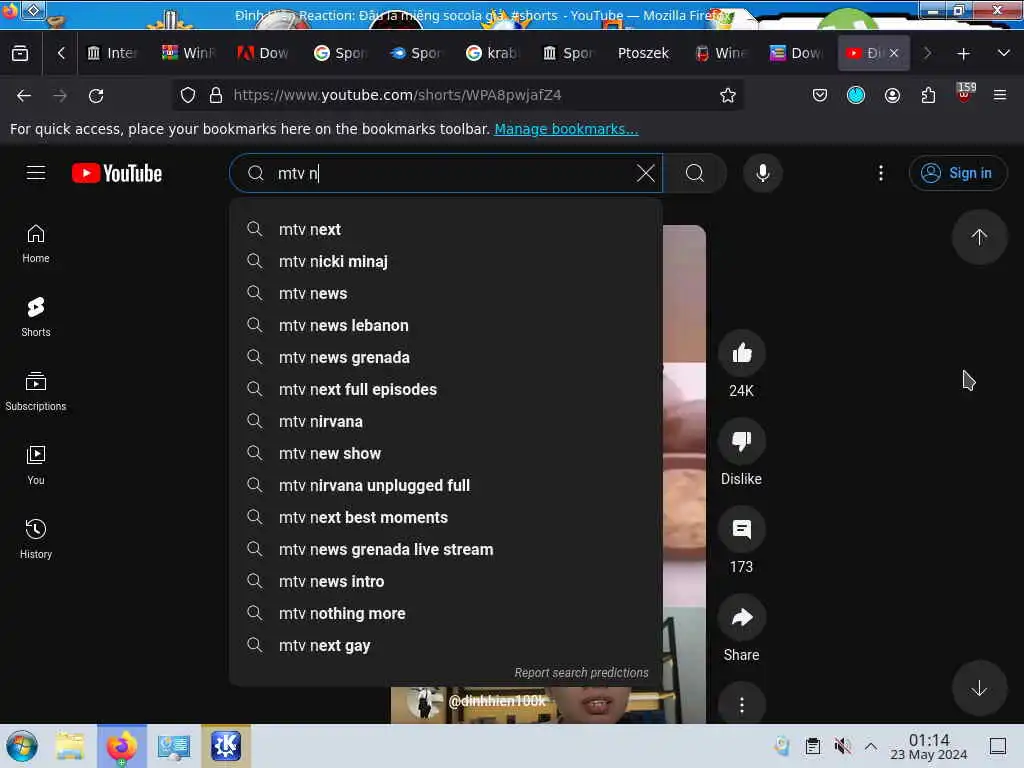The image size is (1024, 768).
Task: Open History in the sidebar
Action: pyautogui.click(x=36, y=539)
